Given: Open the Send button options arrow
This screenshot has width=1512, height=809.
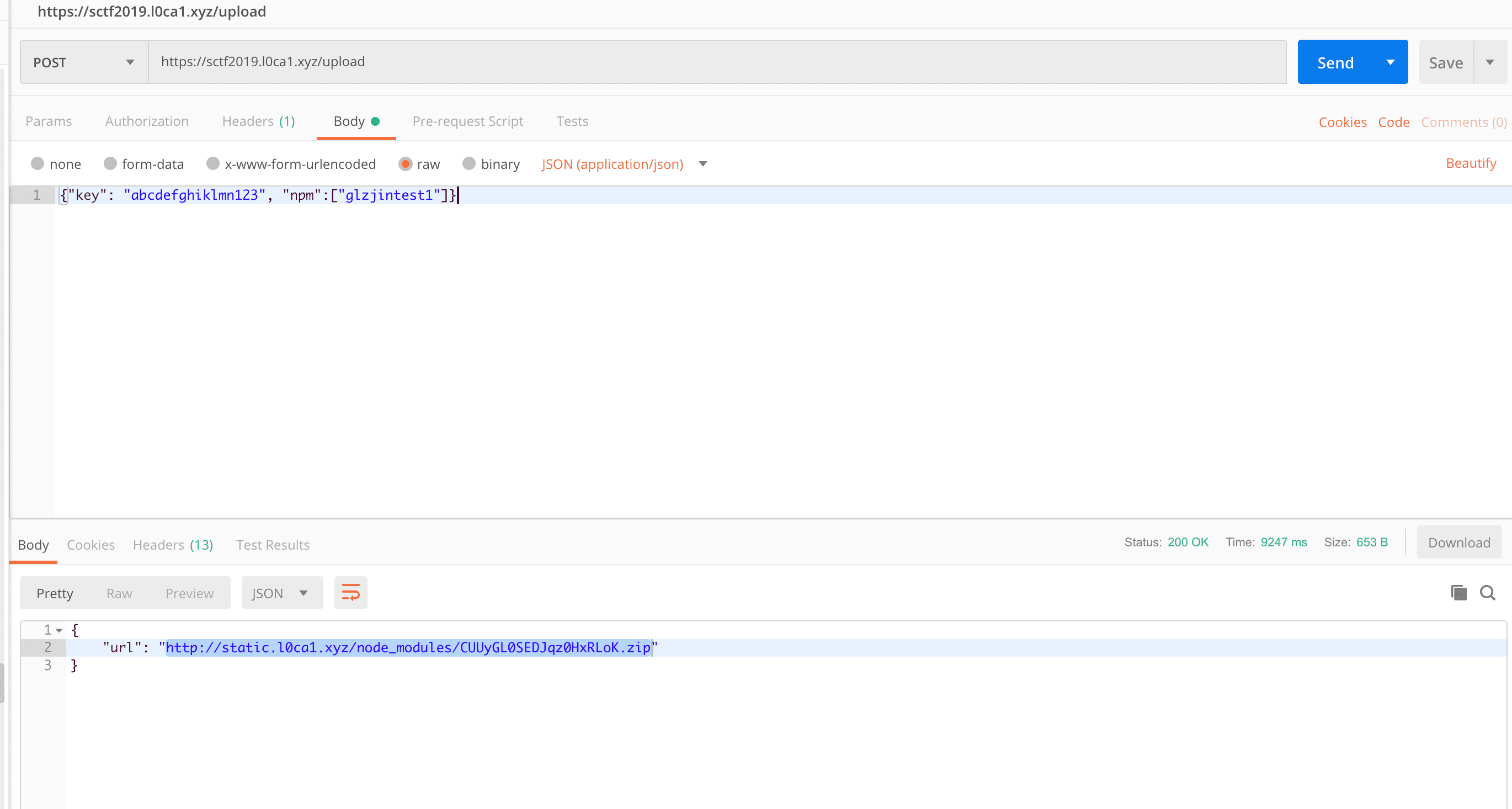Looking at the screenshot, I should point(1391,62).
